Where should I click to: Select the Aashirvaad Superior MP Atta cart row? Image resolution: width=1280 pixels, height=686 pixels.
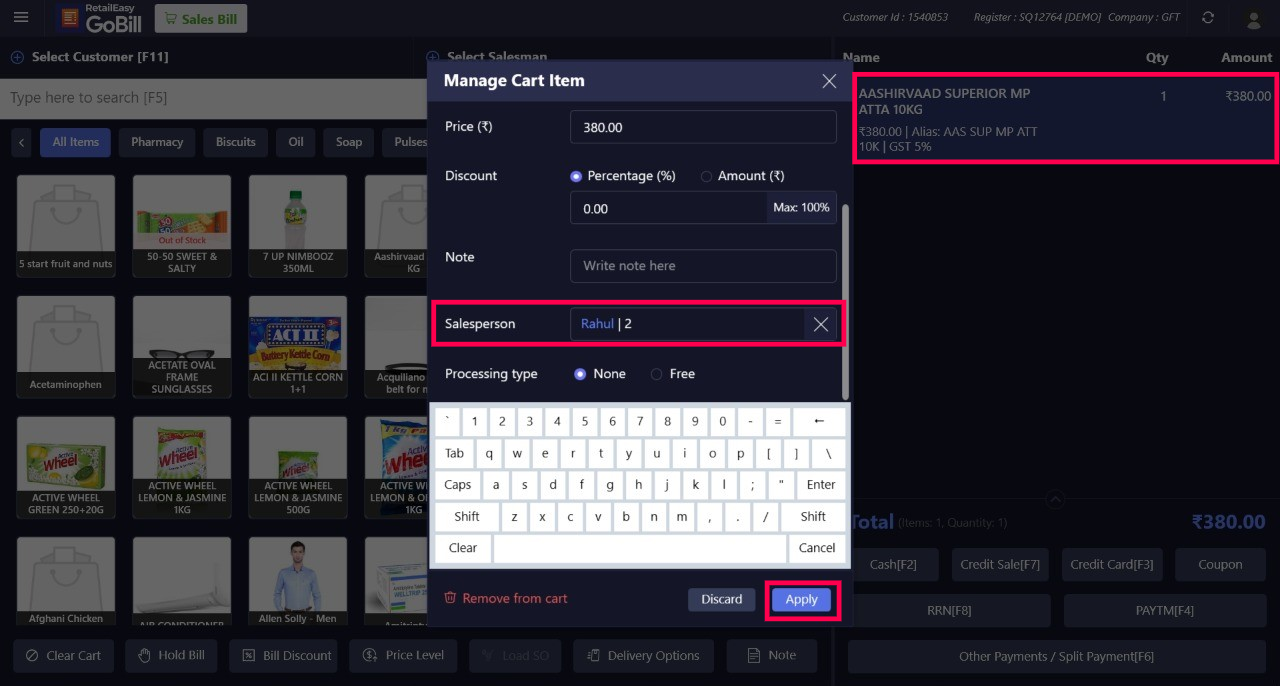1065,118
